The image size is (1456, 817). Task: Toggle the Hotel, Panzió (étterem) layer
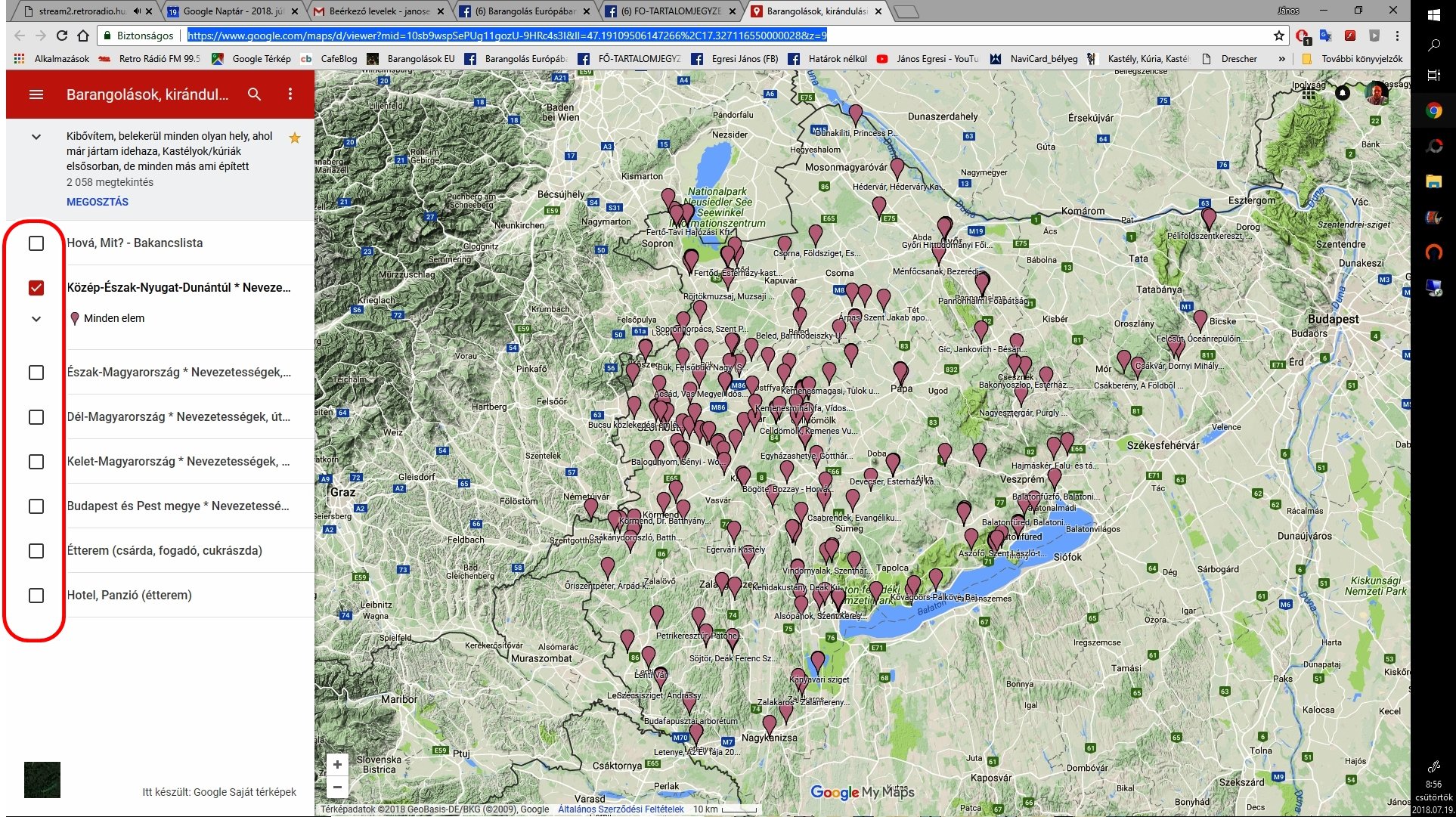tap(36, 596)
